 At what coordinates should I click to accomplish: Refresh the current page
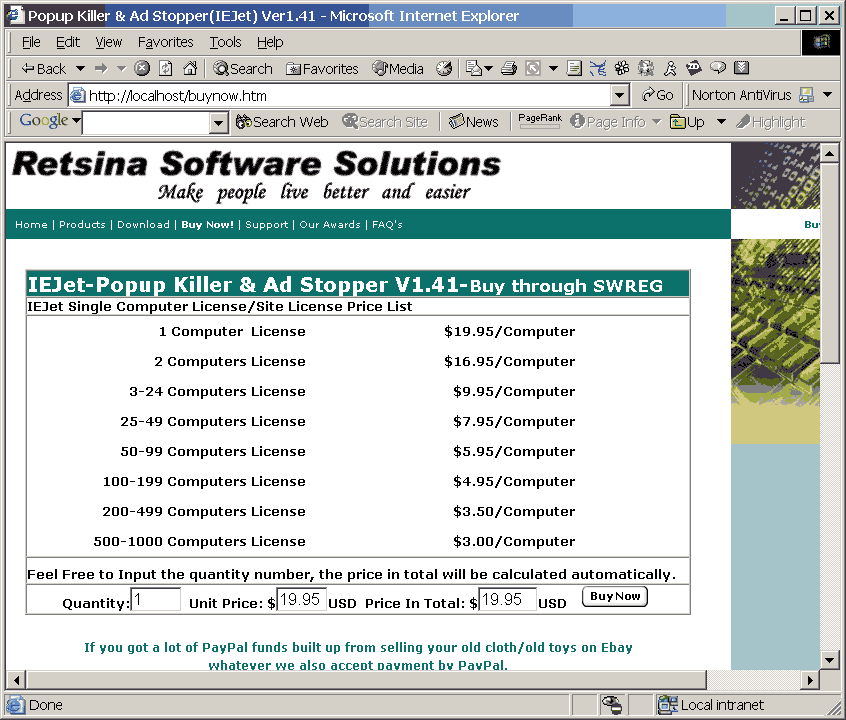(x=166, y=68)
